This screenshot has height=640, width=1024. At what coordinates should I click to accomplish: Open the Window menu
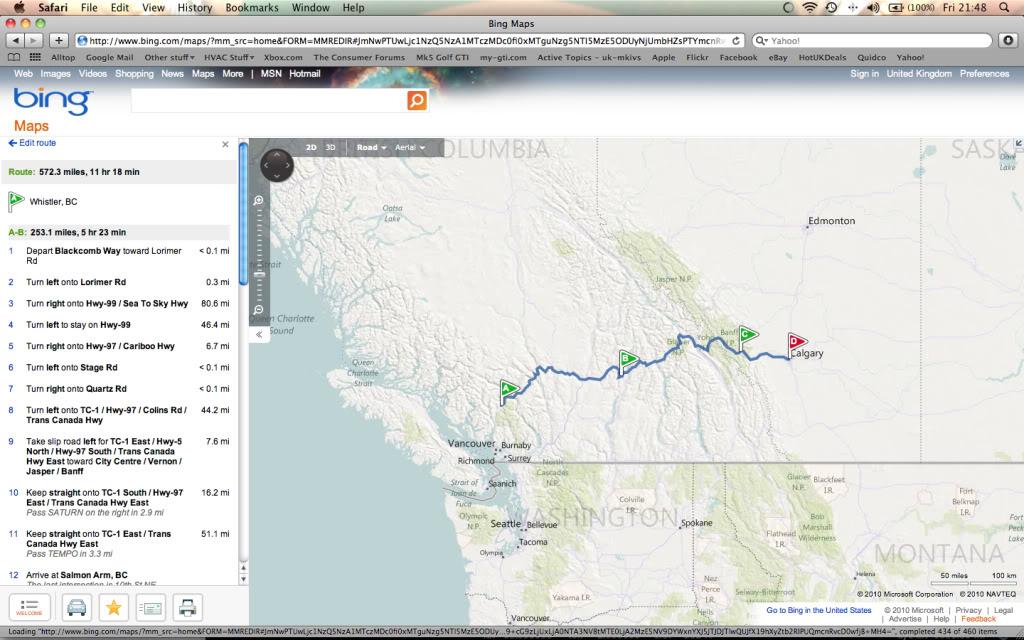pos(310,8)
